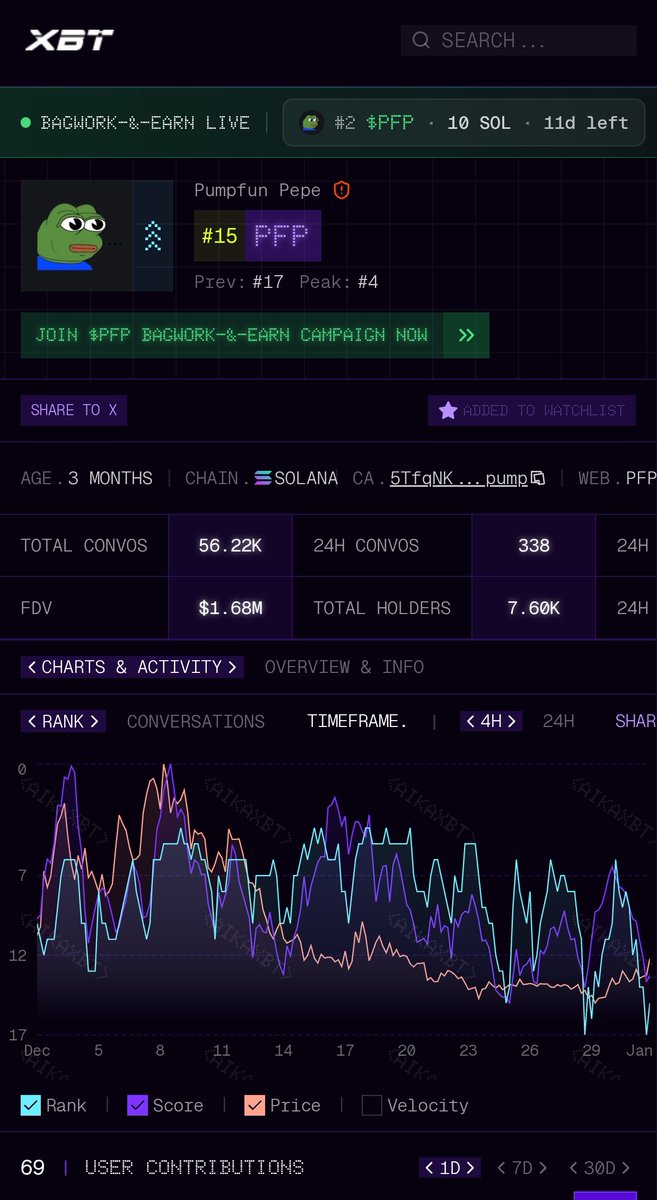This screenshot has width=657, height=1200.
Task: Select the 4H timeframe option
Action: coord(491,721)
